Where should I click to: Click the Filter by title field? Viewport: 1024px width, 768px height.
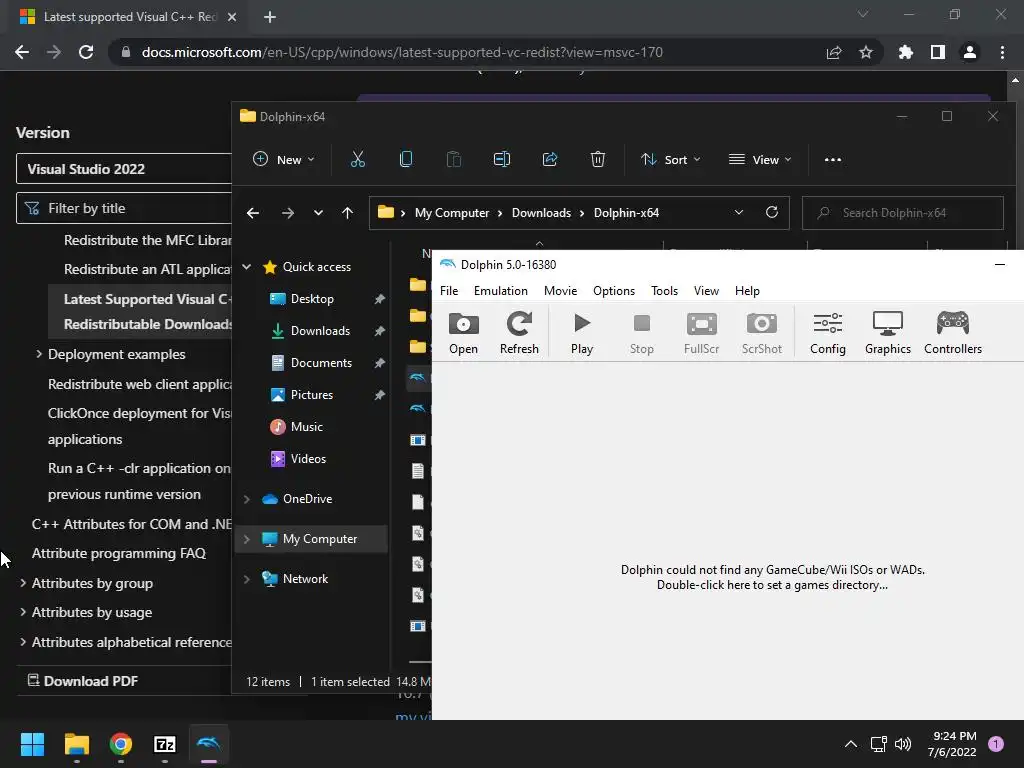124,208
